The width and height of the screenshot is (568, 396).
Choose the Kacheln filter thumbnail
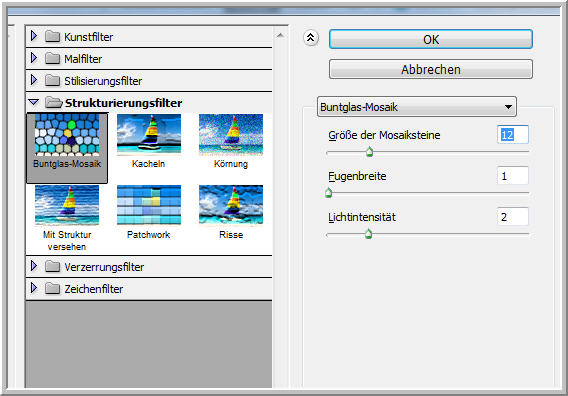(149, 135)
